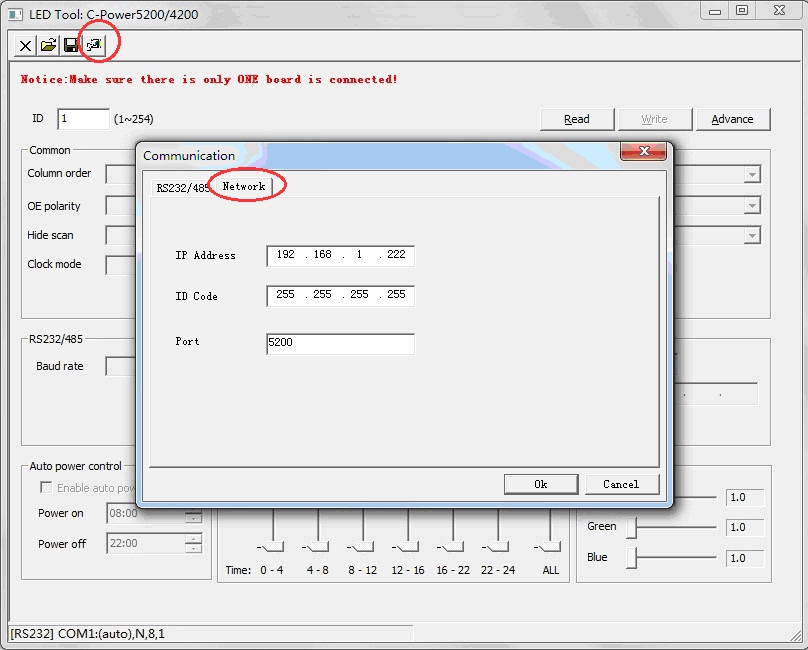This screenshot has height=650, width=808.
Task: Click the Green slider handle
Action: pyautogui.click(x=632, y=527)
